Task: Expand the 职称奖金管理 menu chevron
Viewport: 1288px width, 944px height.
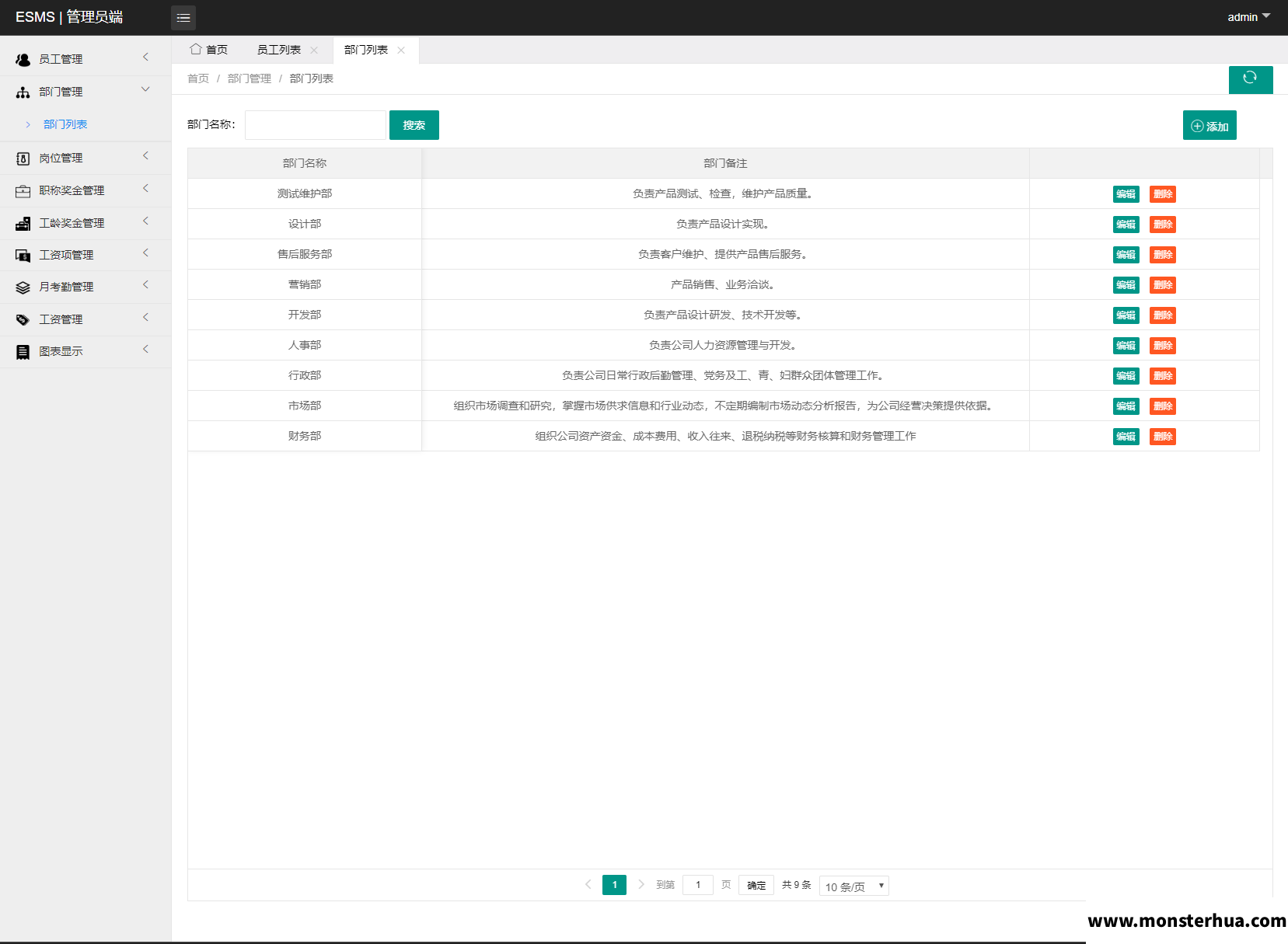Action: click(x=145, y=189)
